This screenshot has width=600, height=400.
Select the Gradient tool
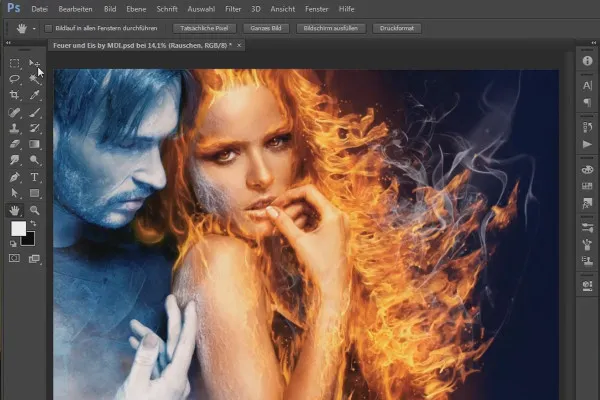pos(34,144)
